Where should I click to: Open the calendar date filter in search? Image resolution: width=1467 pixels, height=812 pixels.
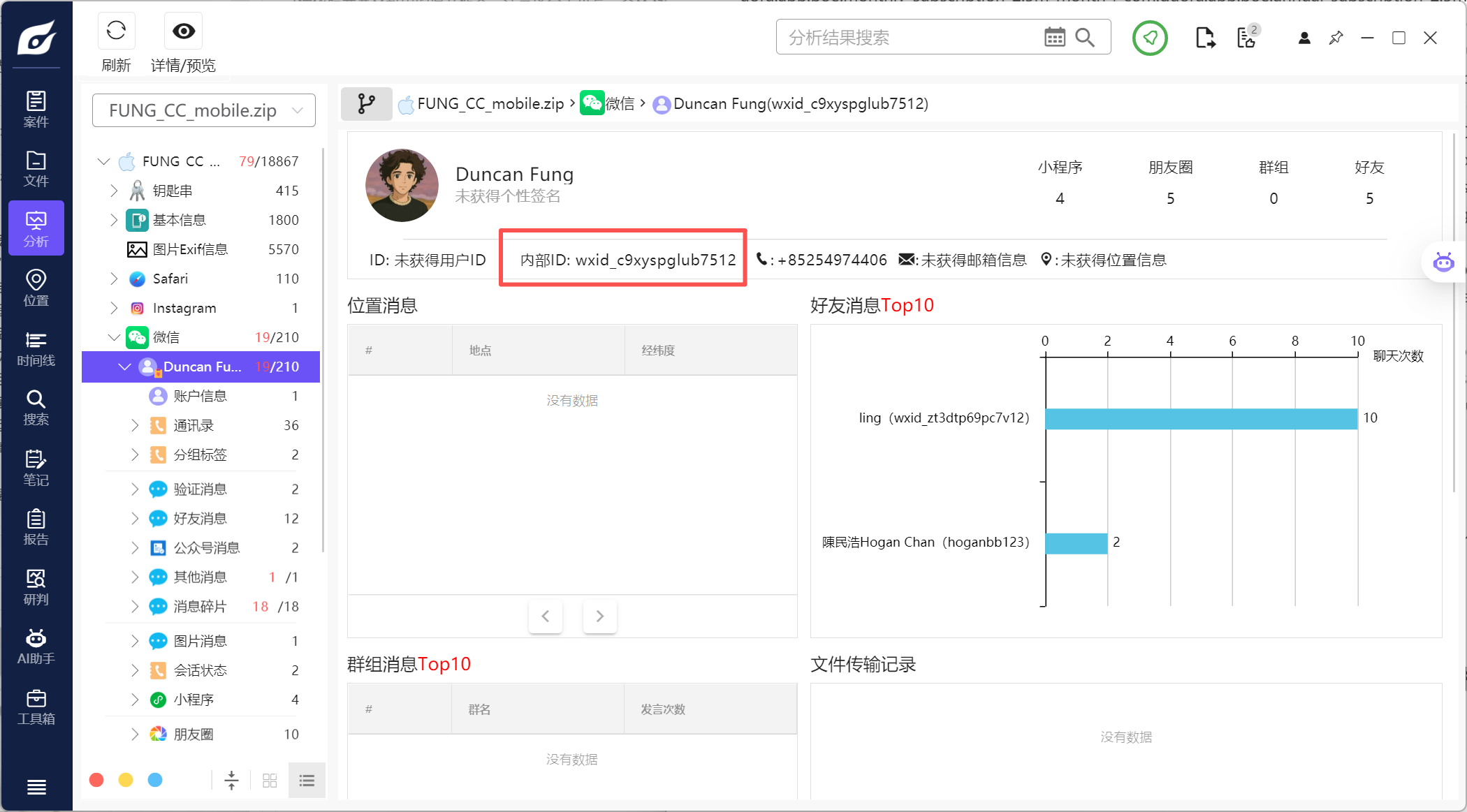pos(1054,37)
